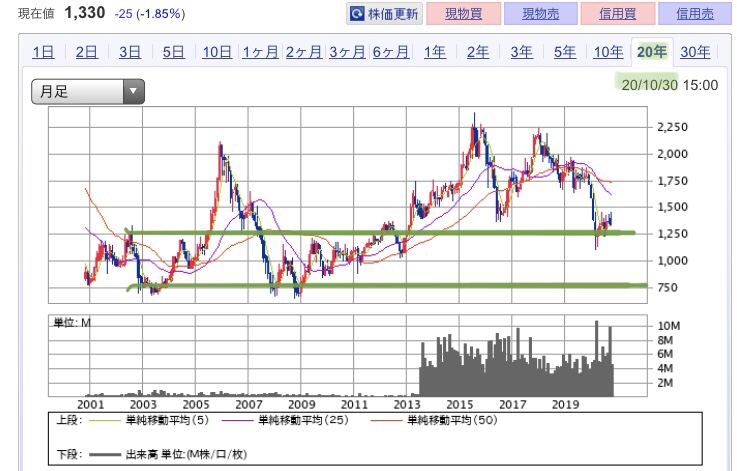This screenshot has width=737, height=471.
Task: Click the 1,250 price axis label
Action: tap(673, 234)
